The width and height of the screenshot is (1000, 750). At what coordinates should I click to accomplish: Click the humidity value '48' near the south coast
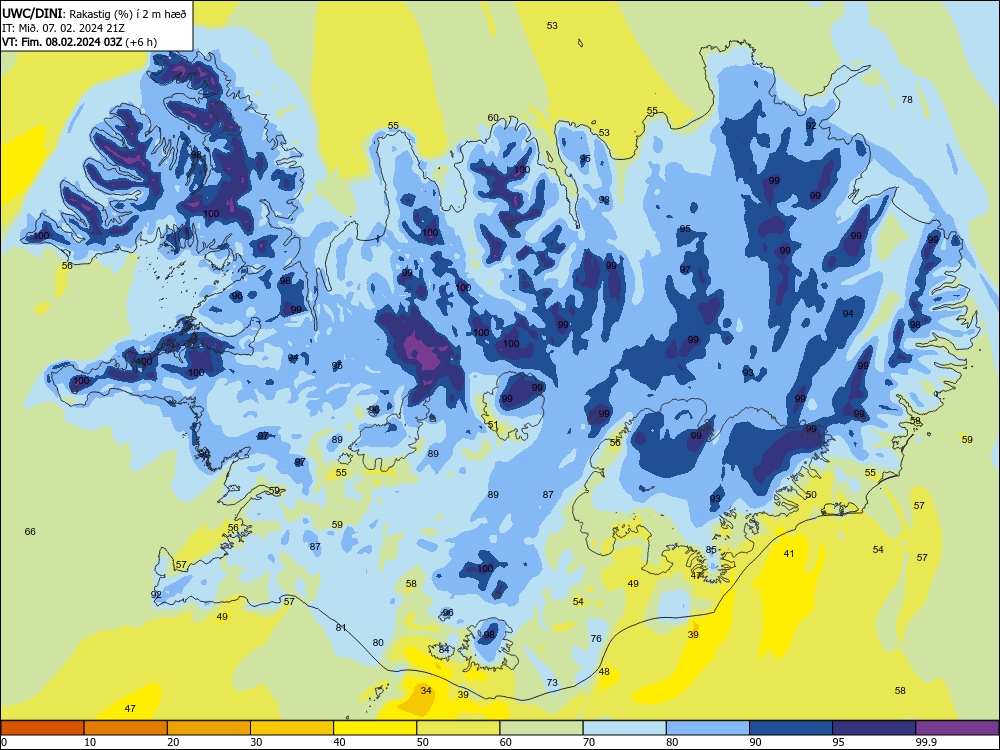pos(604,672)
